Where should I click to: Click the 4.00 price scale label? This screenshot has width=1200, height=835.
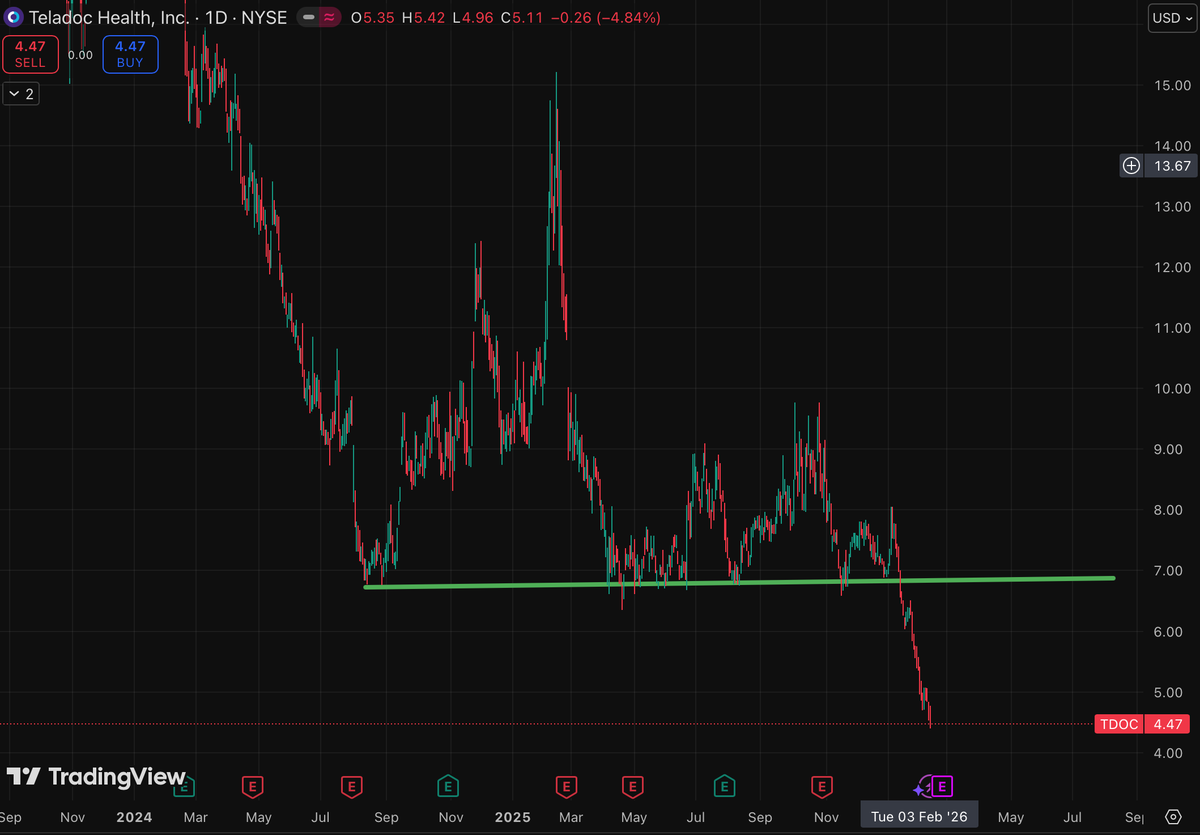pos(1170,753)
